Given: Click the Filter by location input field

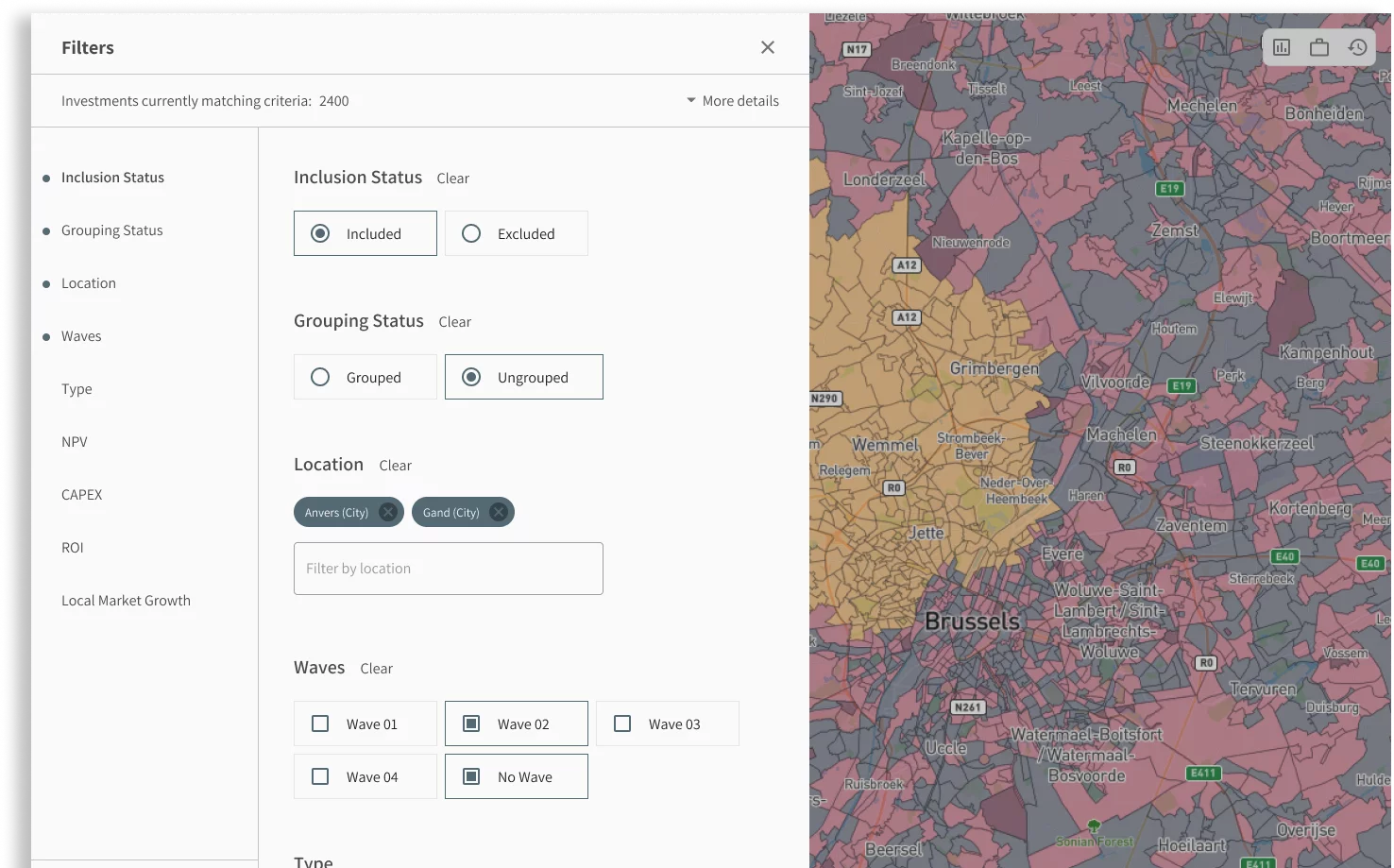Looking at the screenshot, I should point(449,569).
